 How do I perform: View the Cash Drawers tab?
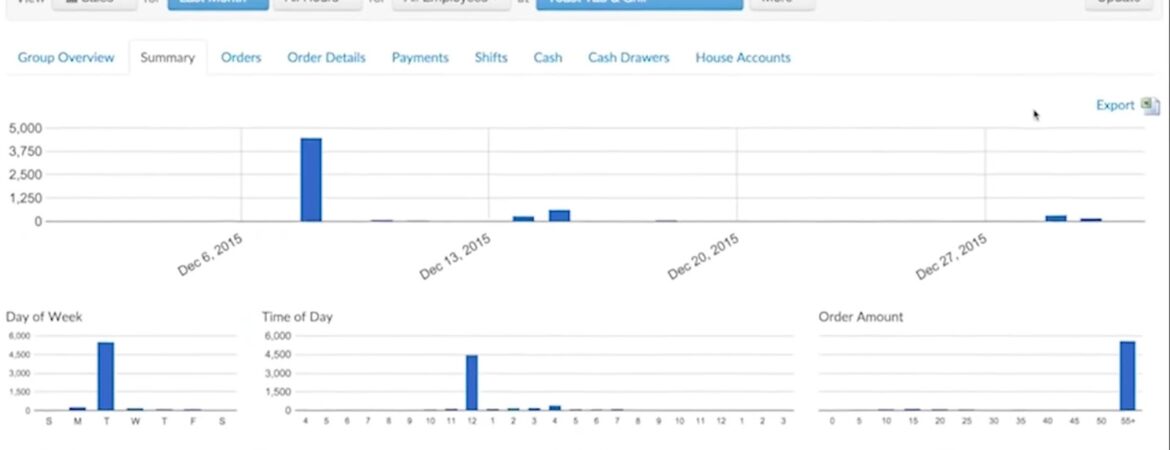click(x=628, y=57)
